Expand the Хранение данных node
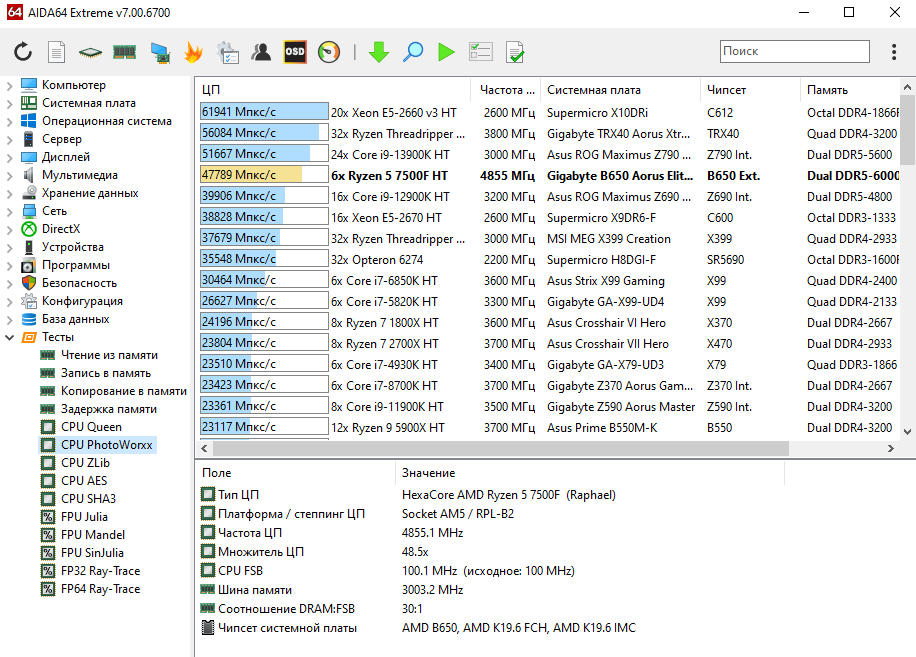Image resolution: width=916 pixels, height=657 pixels. point(9,193)
